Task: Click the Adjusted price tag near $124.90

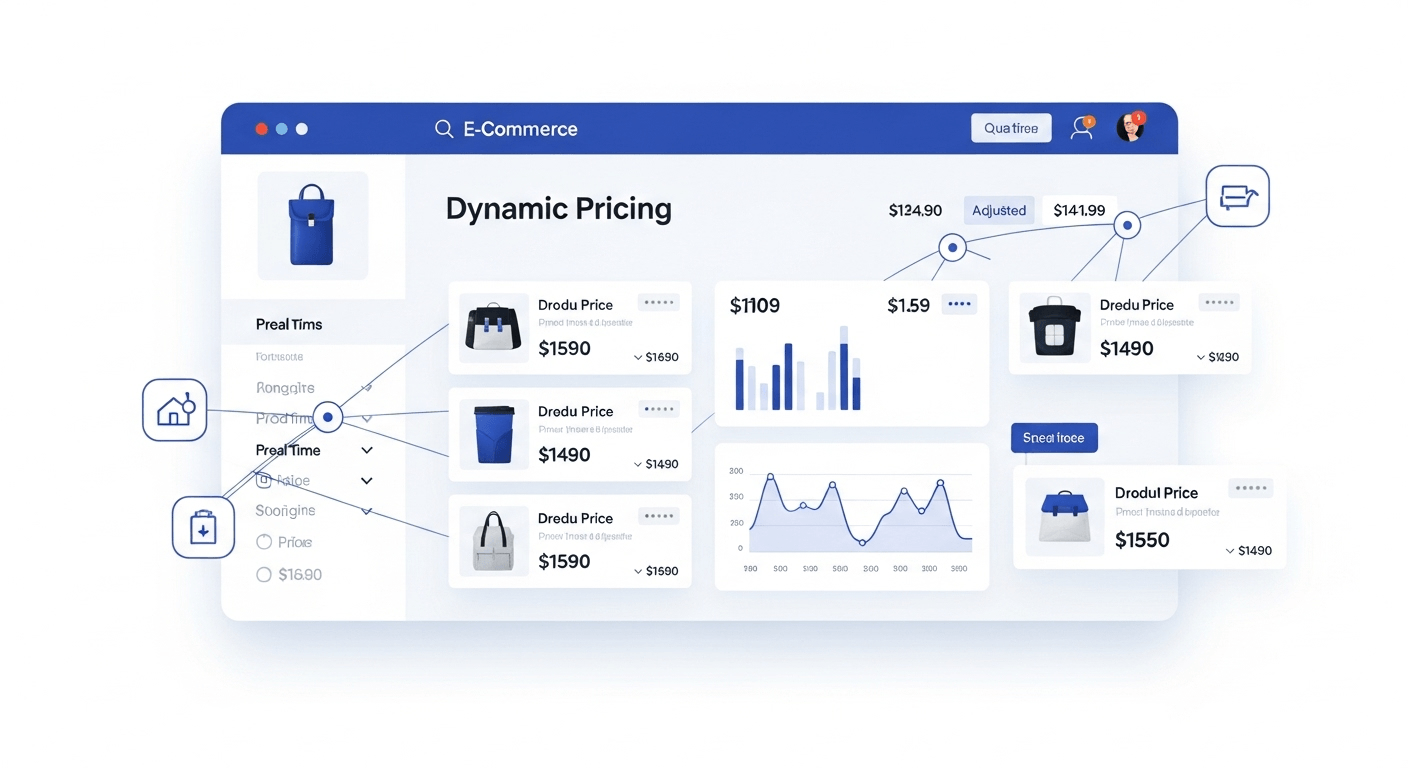Action: (x=998, y=210)
